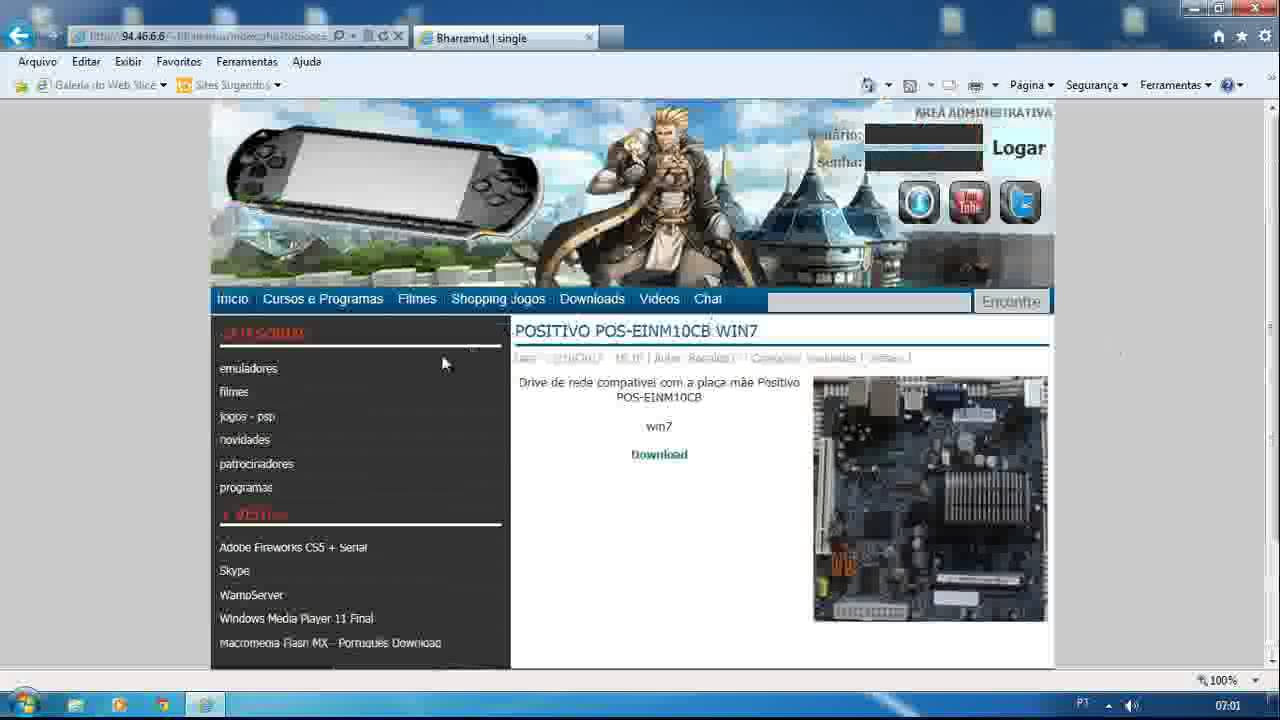Click the POSITIVO POS-EINM10CB WIN7 heading
1280x720 pixels.
[x=636, y=331]
